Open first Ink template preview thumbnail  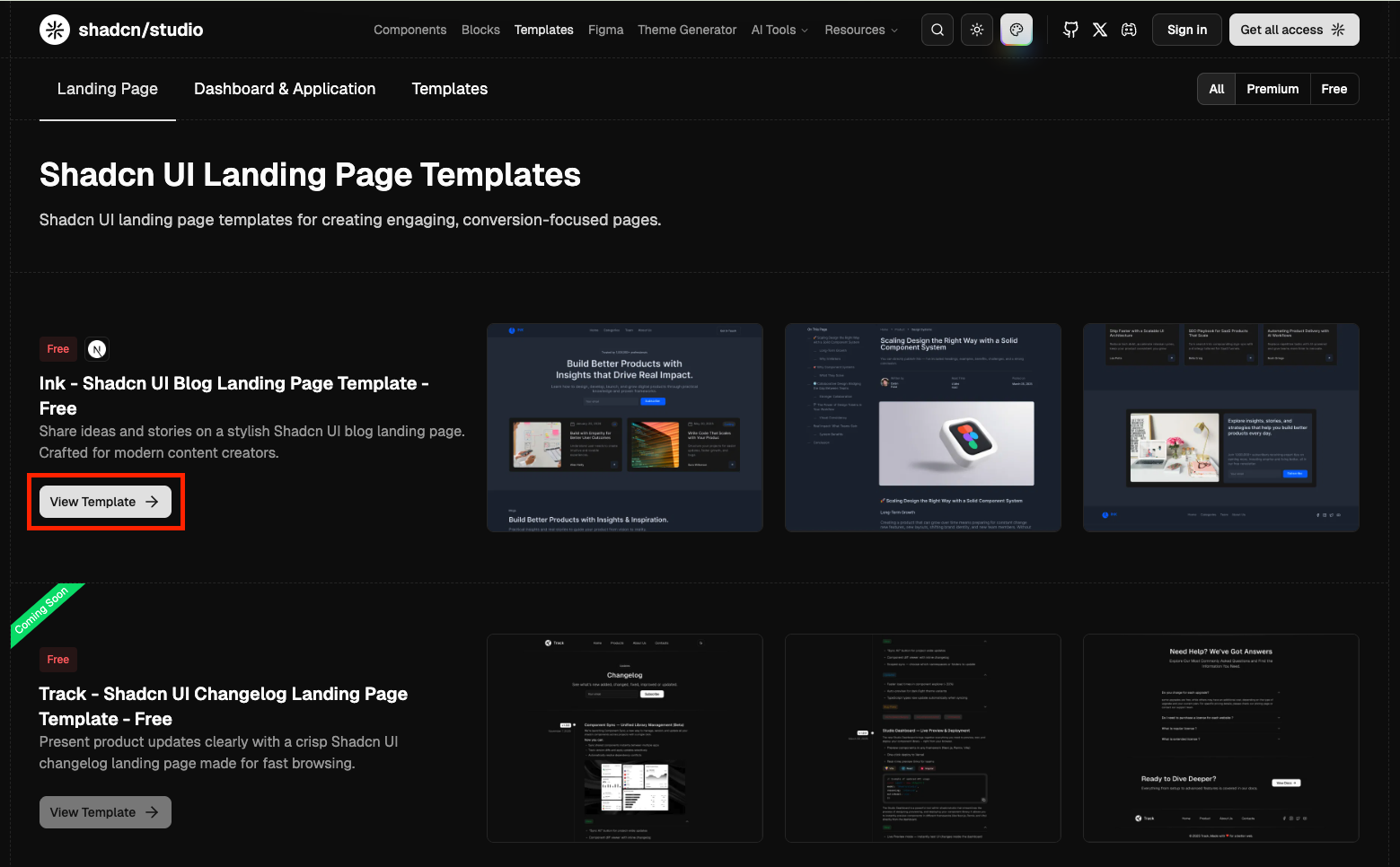click(x=624, y=427)
